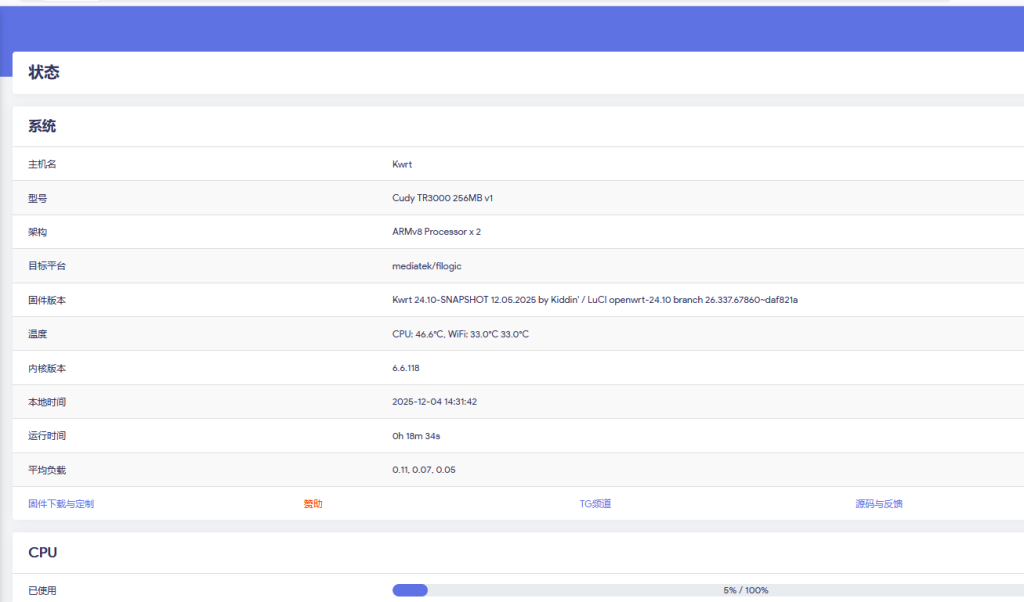Click the 已使用 label in CPU section
Screen dimensions: 1024x602
coord(42,591)
